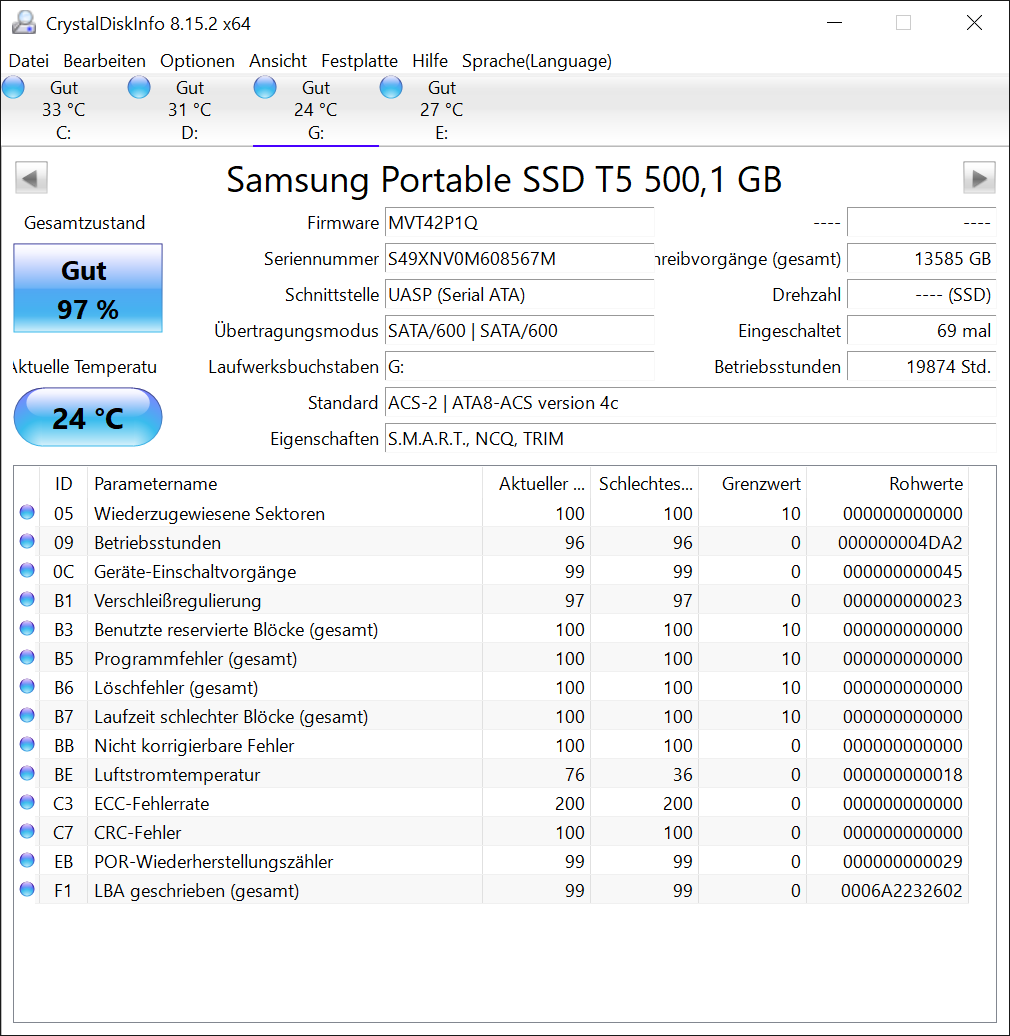The height and width of the screenshot is (1036, 1010).
Task: Click raw value 000000000045
Action: pos(902,572)
